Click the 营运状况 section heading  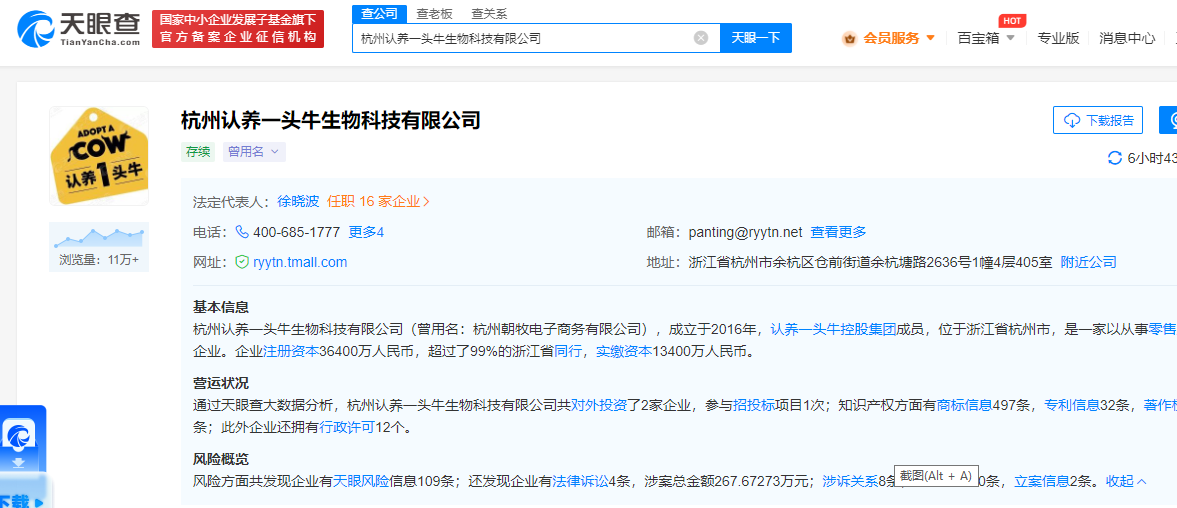click(221, 383)
